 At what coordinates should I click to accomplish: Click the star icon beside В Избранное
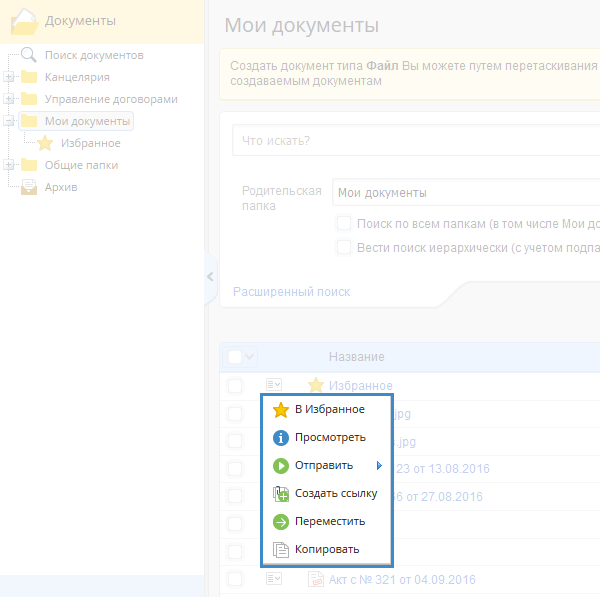[281, 409]
